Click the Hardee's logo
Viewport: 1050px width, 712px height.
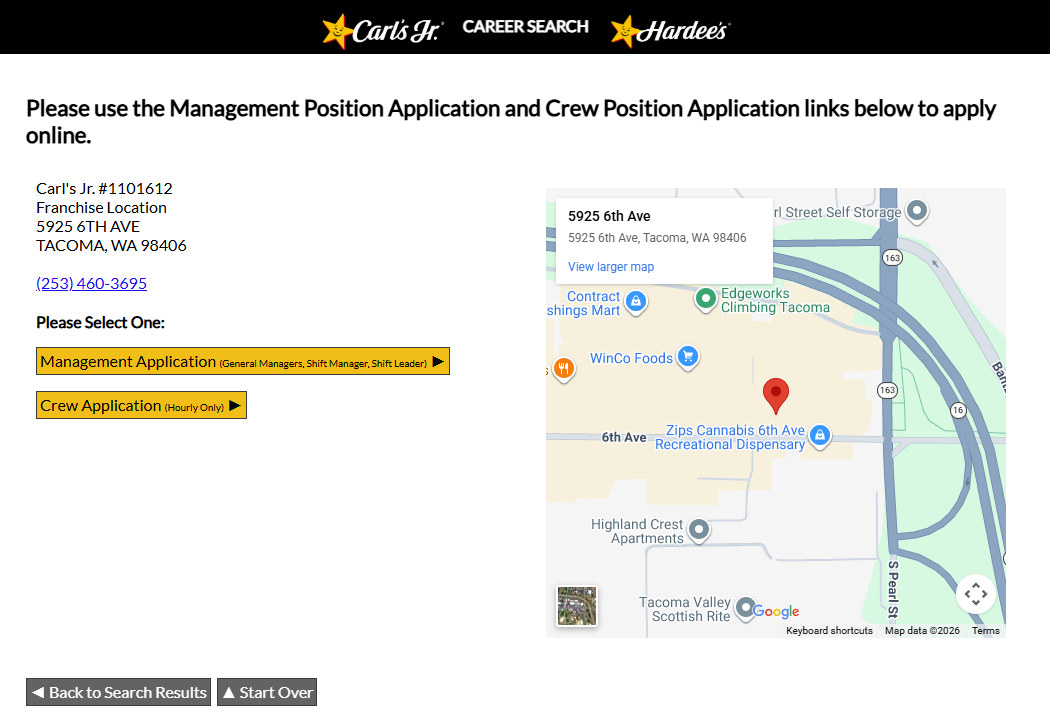pos(670,31)
